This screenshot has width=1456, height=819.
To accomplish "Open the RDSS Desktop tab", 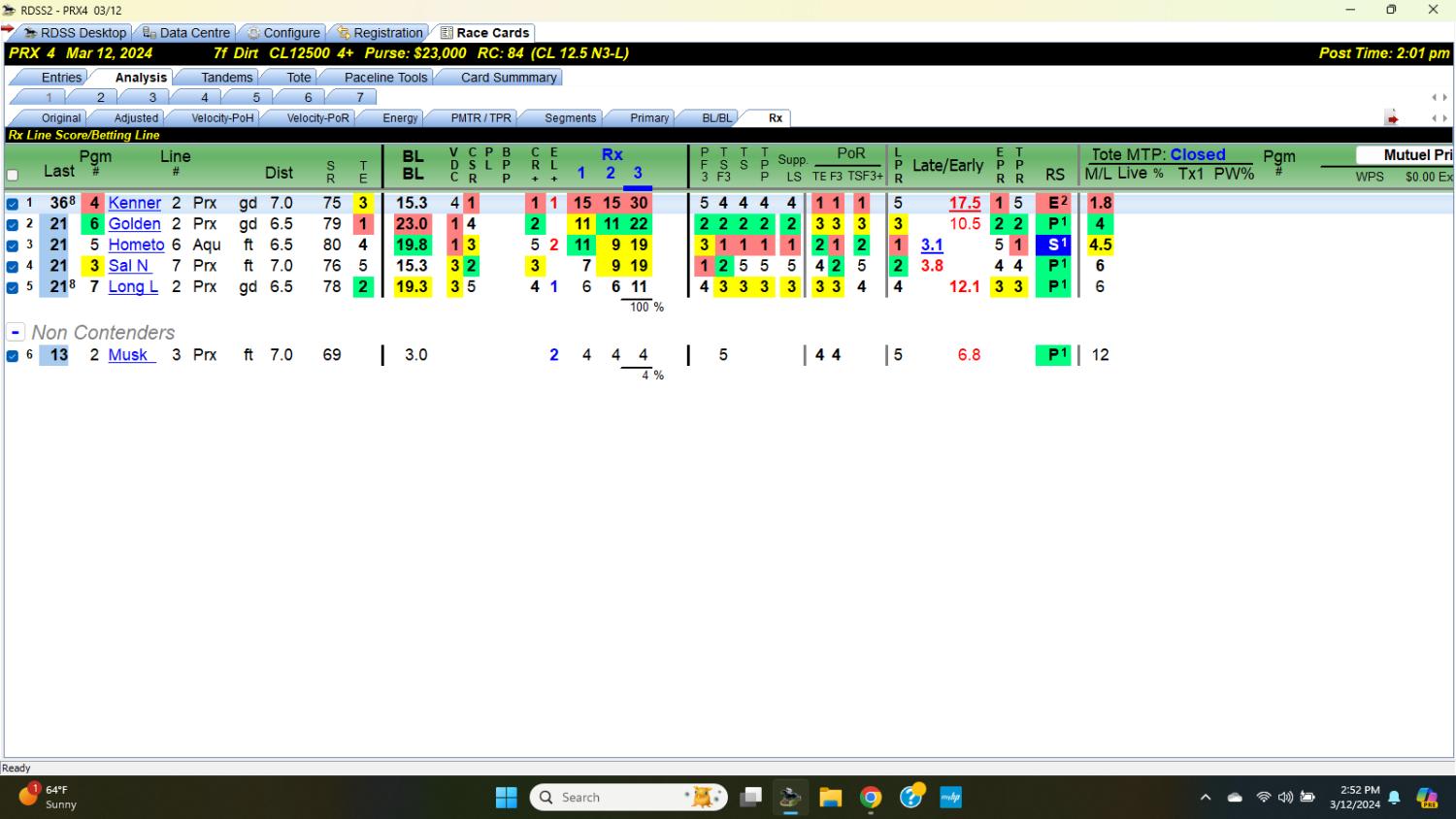I will (75, 32).
